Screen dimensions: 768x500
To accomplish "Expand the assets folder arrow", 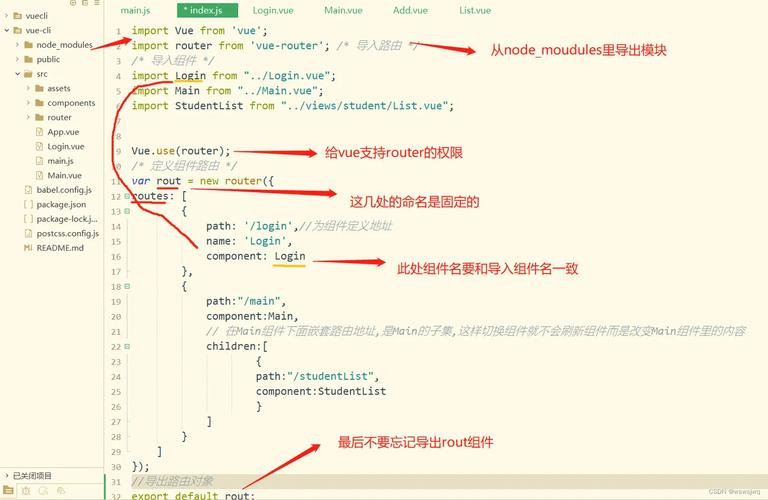I will pos(28,88).
